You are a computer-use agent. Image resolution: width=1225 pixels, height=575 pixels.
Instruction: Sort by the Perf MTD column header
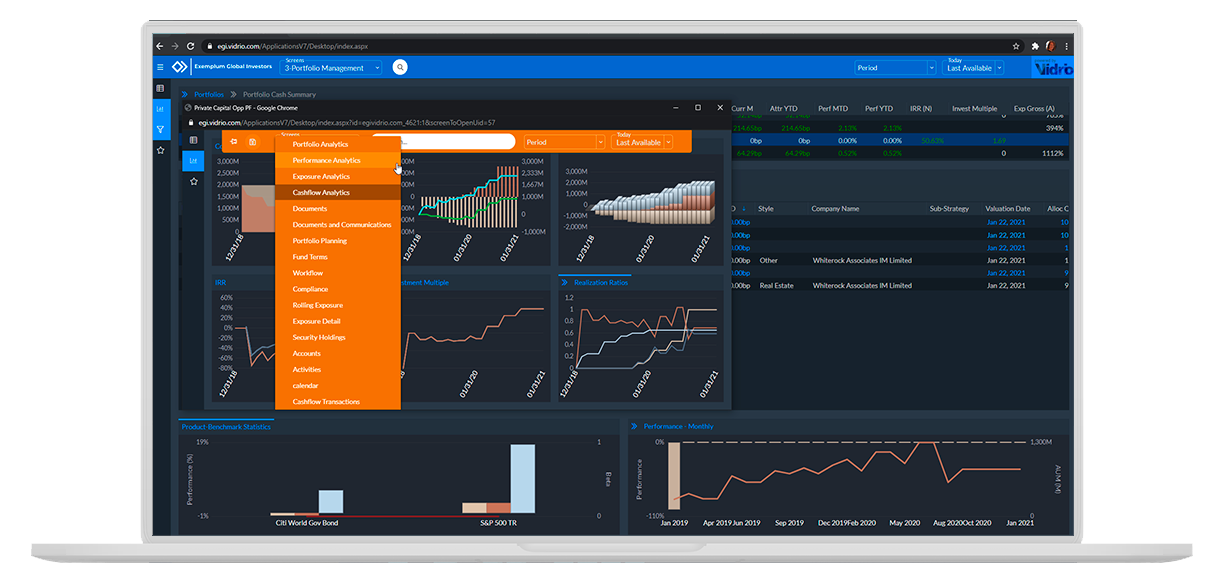pyautogui.click(x=832, y=108)
